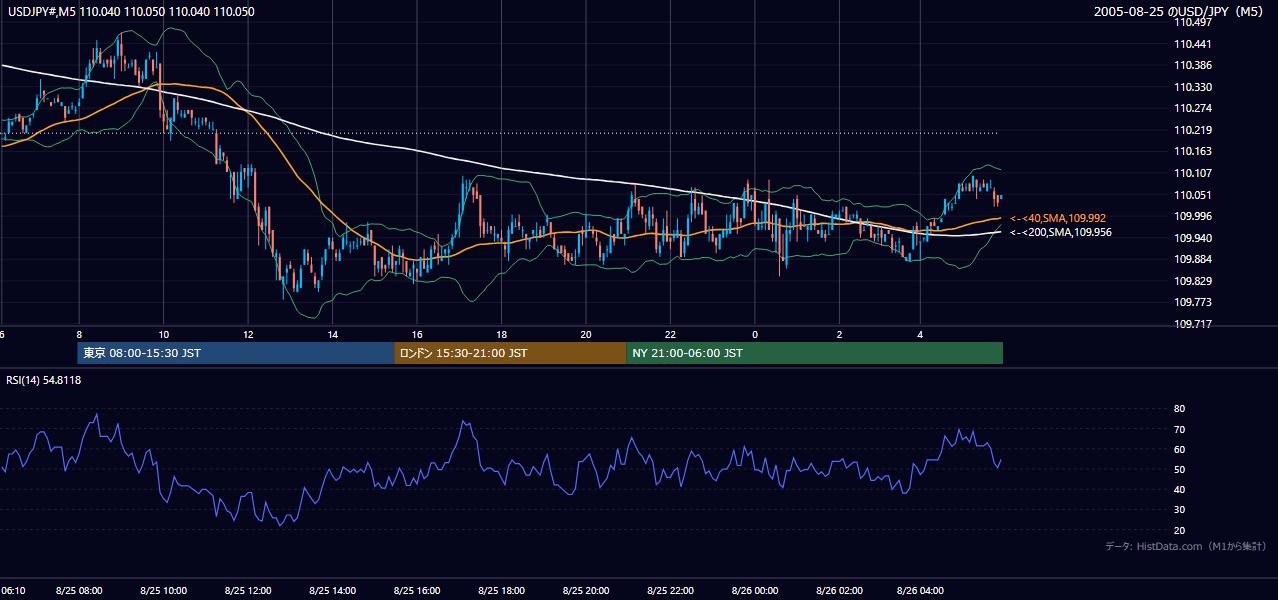Click price axis label 110.441
Screen dimensions: 1278x600
pyautogui.click(x=1192, y=44)
